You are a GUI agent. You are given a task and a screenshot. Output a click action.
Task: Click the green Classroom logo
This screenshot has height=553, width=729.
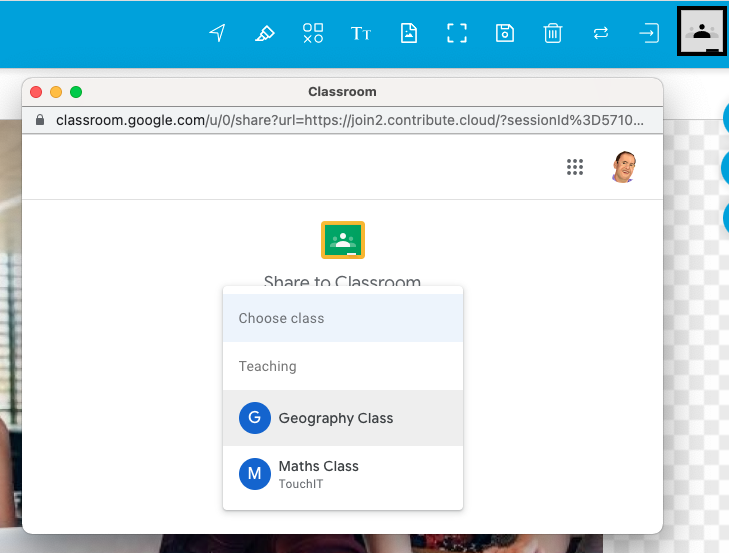(343, 240)
